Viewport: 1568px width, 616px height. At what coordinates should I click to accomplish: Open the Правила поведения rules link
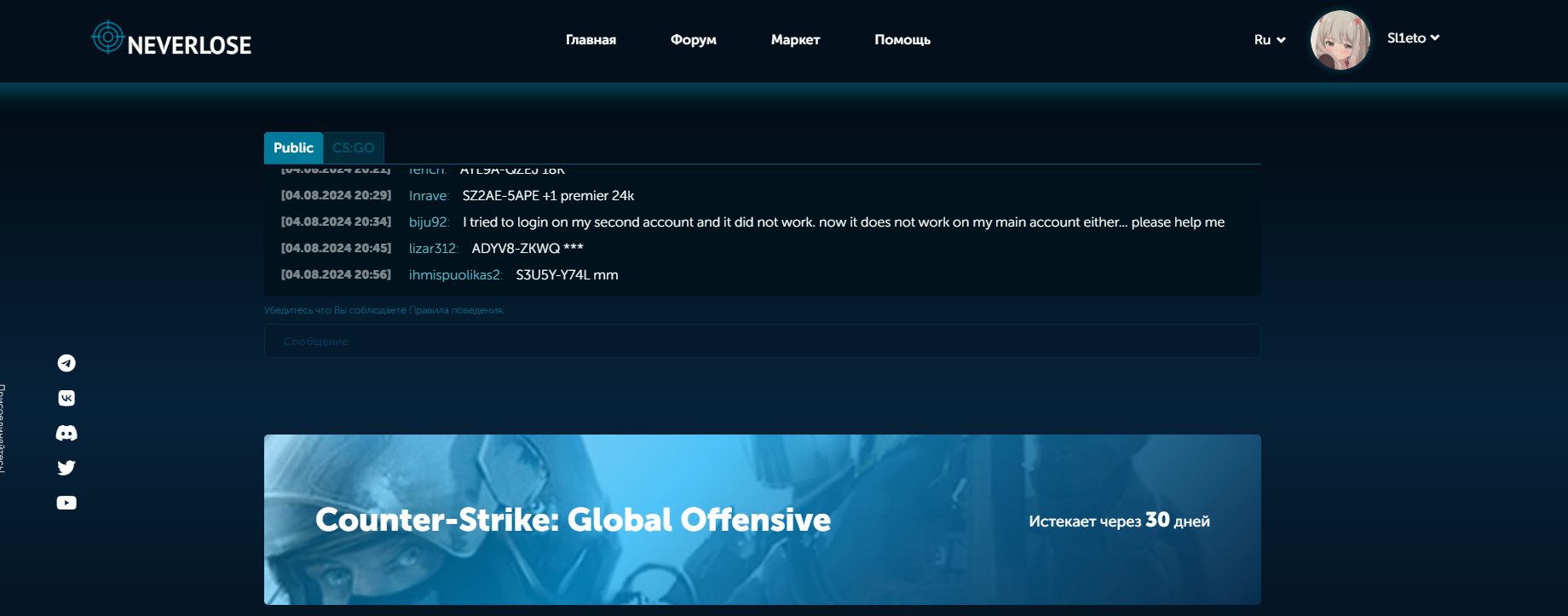pyautogui.click(x=456, y=310)
